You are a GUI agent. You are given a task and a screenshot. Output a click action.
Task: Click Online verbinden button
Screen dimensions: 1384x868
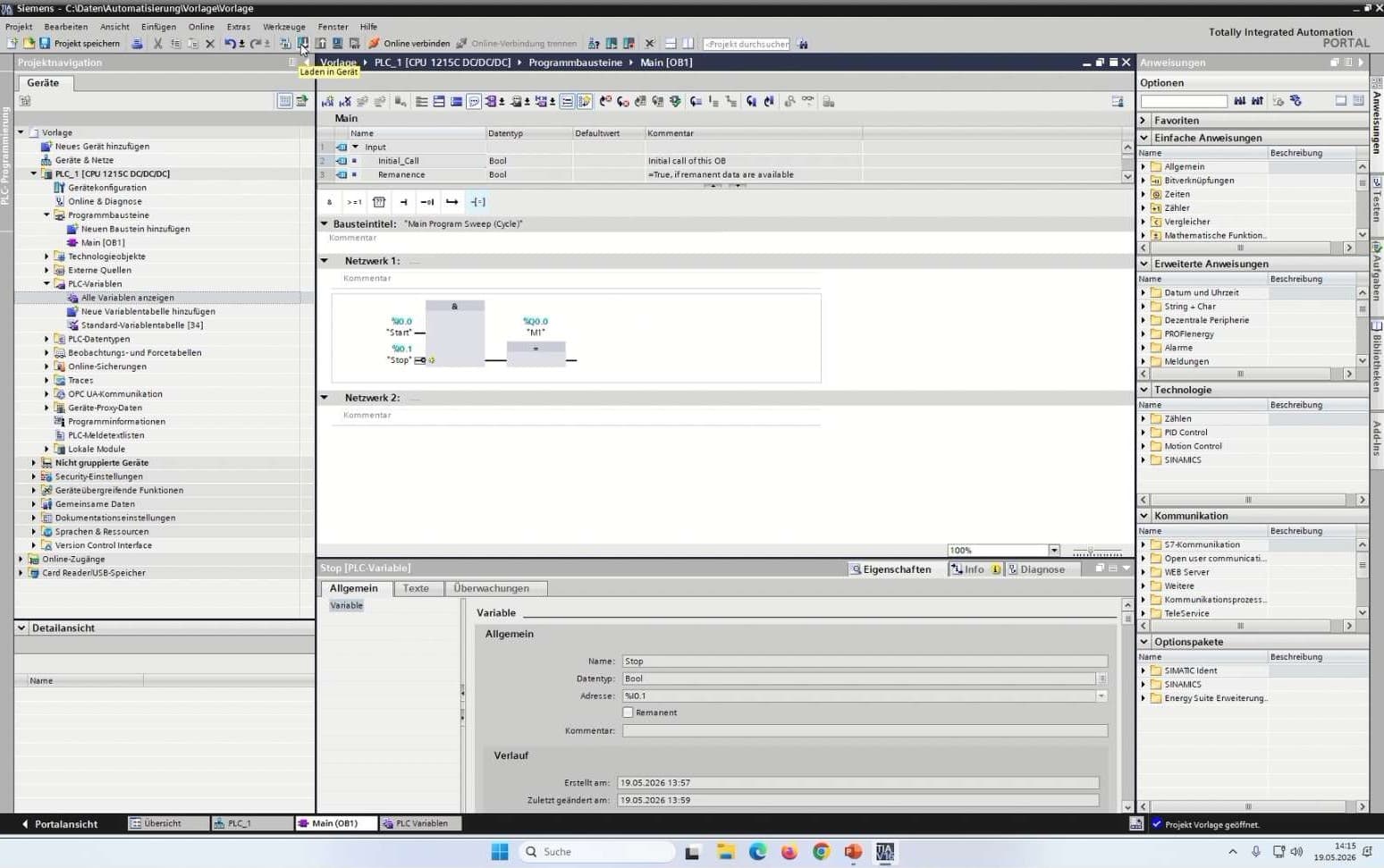(409, 43)
